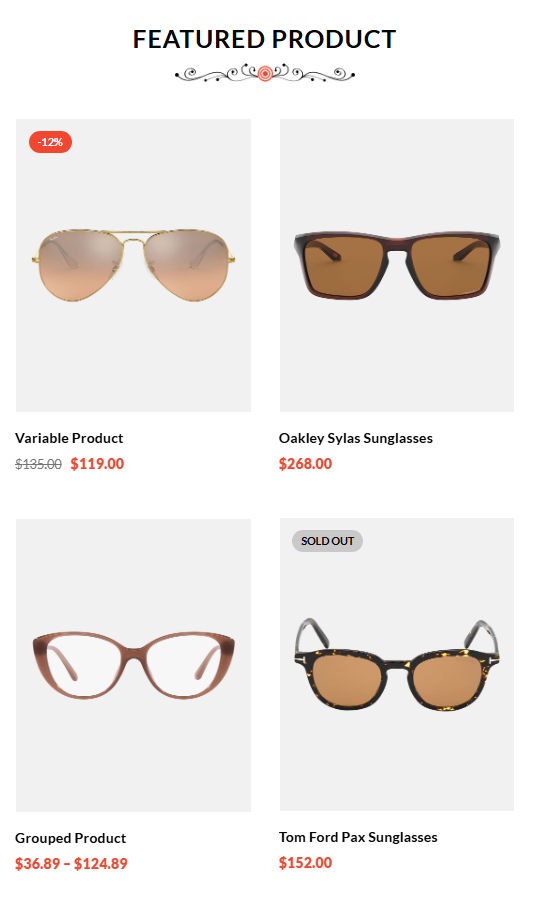Click the $268.00 price
The image size is (535, 915).
click(x=305, y=464)
